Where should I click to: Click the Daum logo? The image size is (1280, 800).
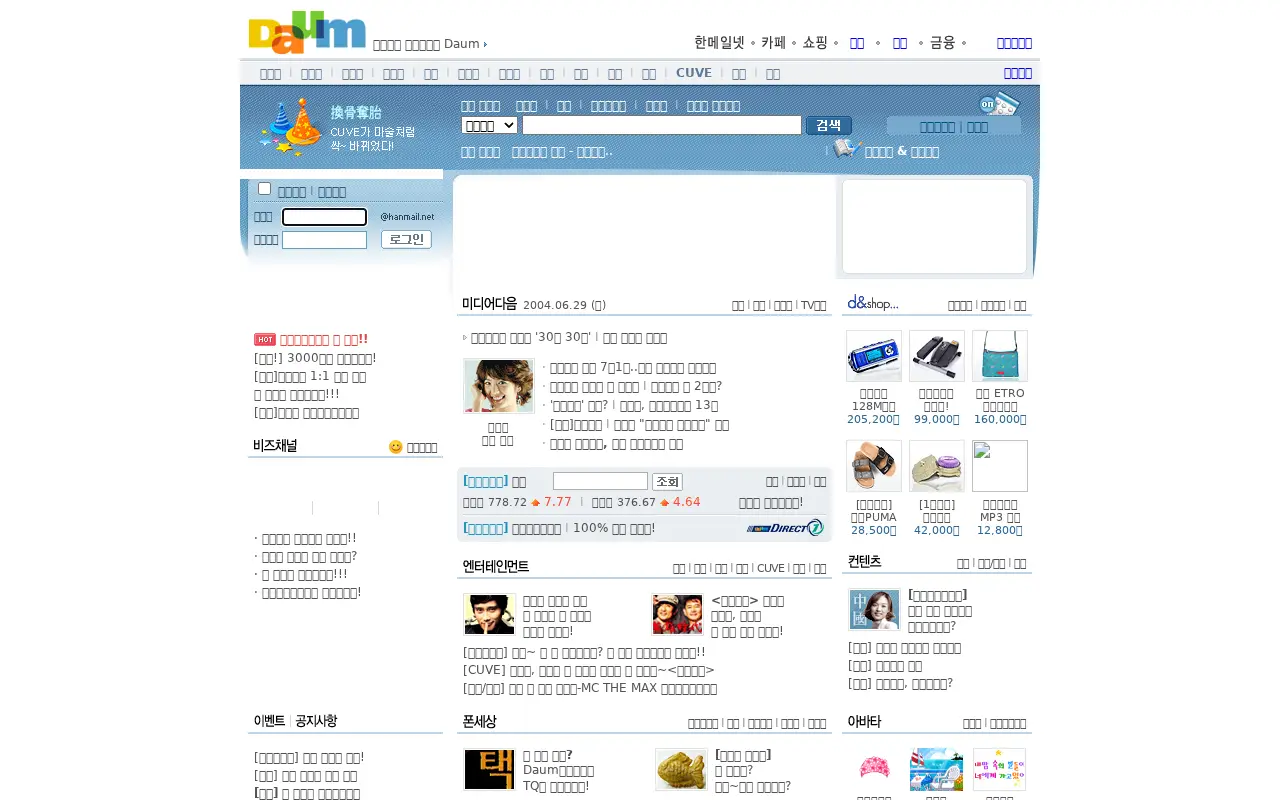click(x=307, y=32)
